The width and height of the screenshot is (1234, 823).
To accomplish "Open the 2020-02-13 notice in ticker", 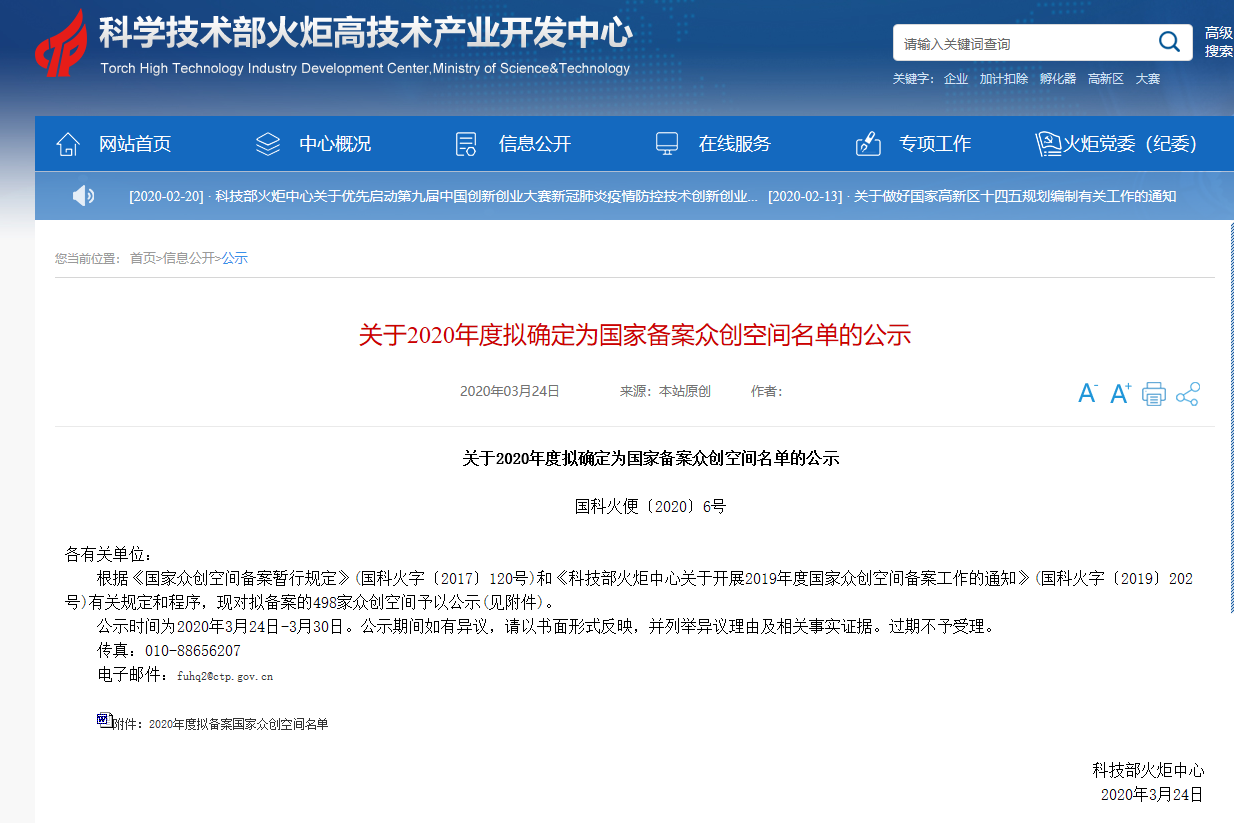I will (x=972, y=196).
